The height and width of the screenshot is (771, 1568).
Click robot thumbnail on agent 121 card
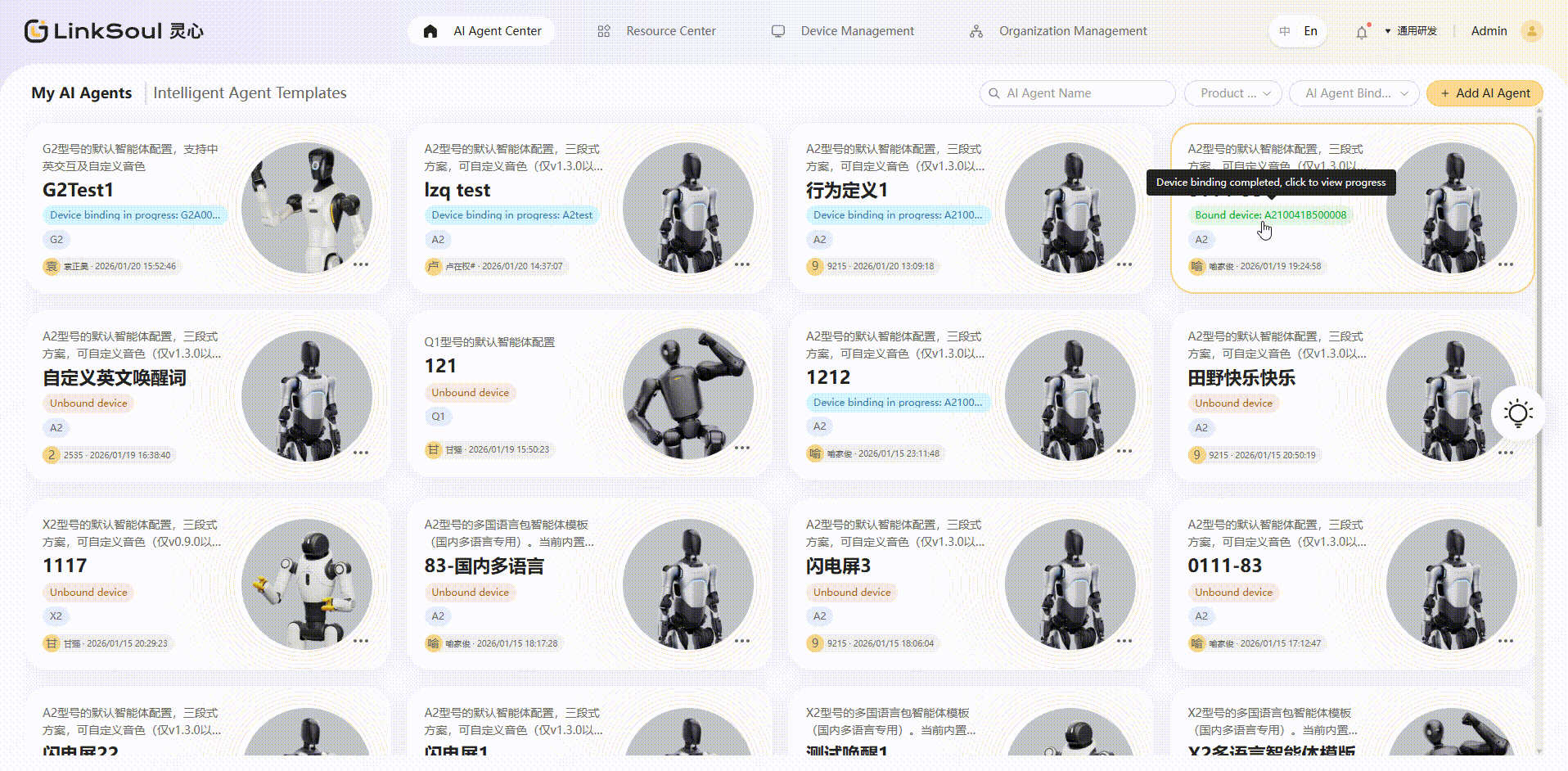688,394
